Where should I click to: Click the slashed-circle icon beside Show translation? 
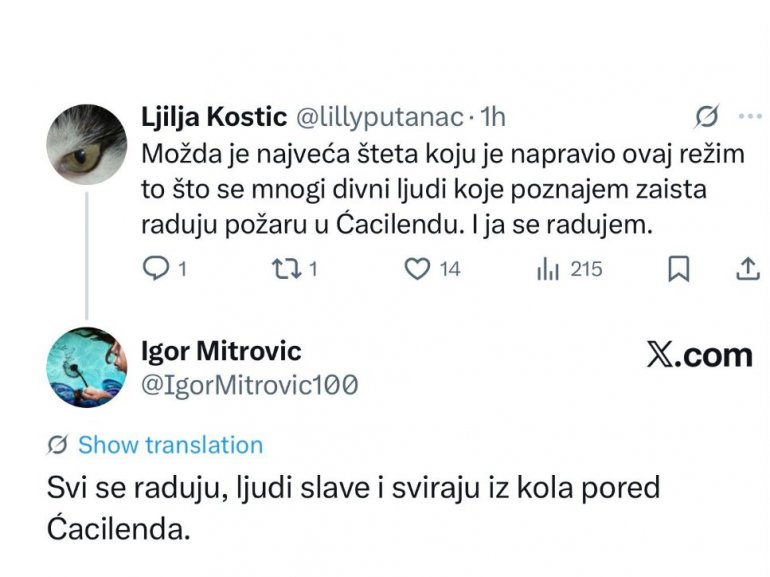[x=58, y=445]
